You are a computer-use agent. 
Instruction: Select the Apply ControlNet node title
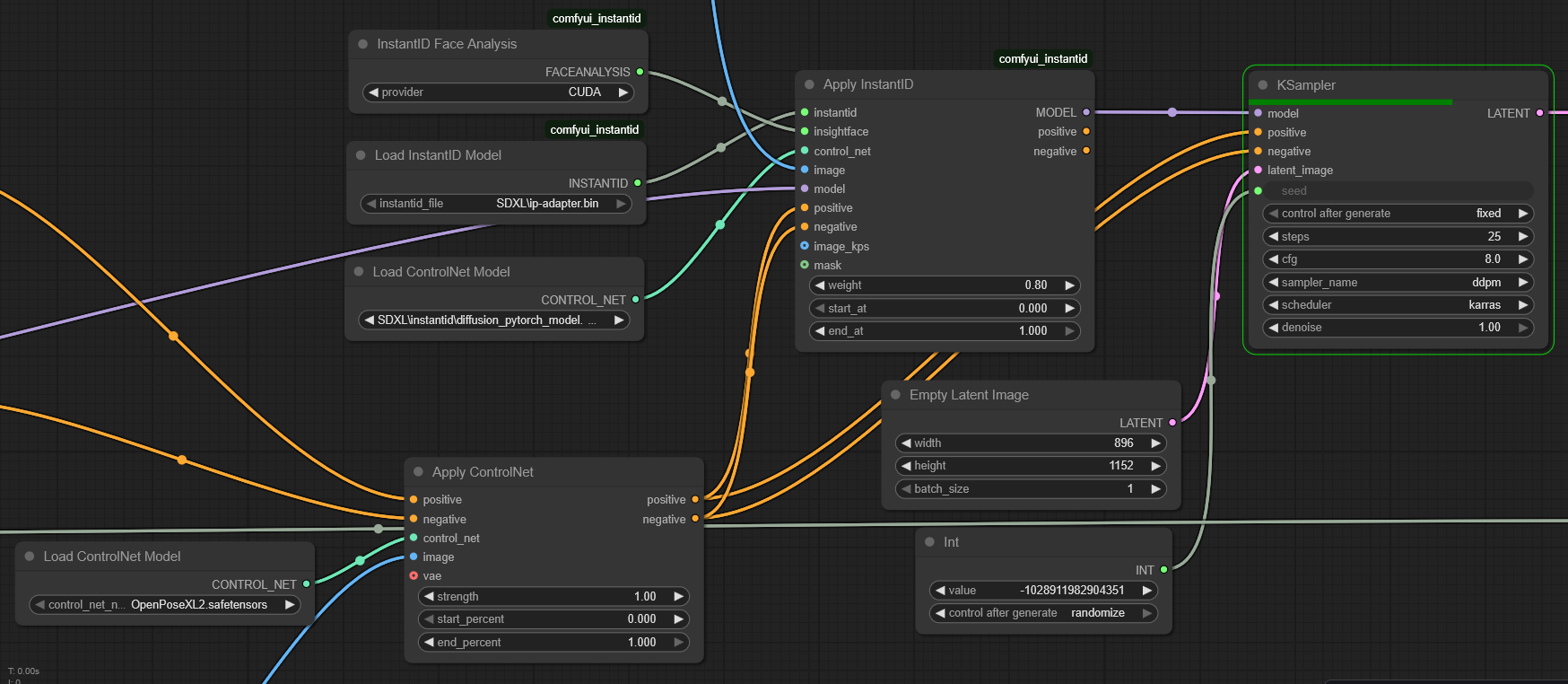coord(483,472)
